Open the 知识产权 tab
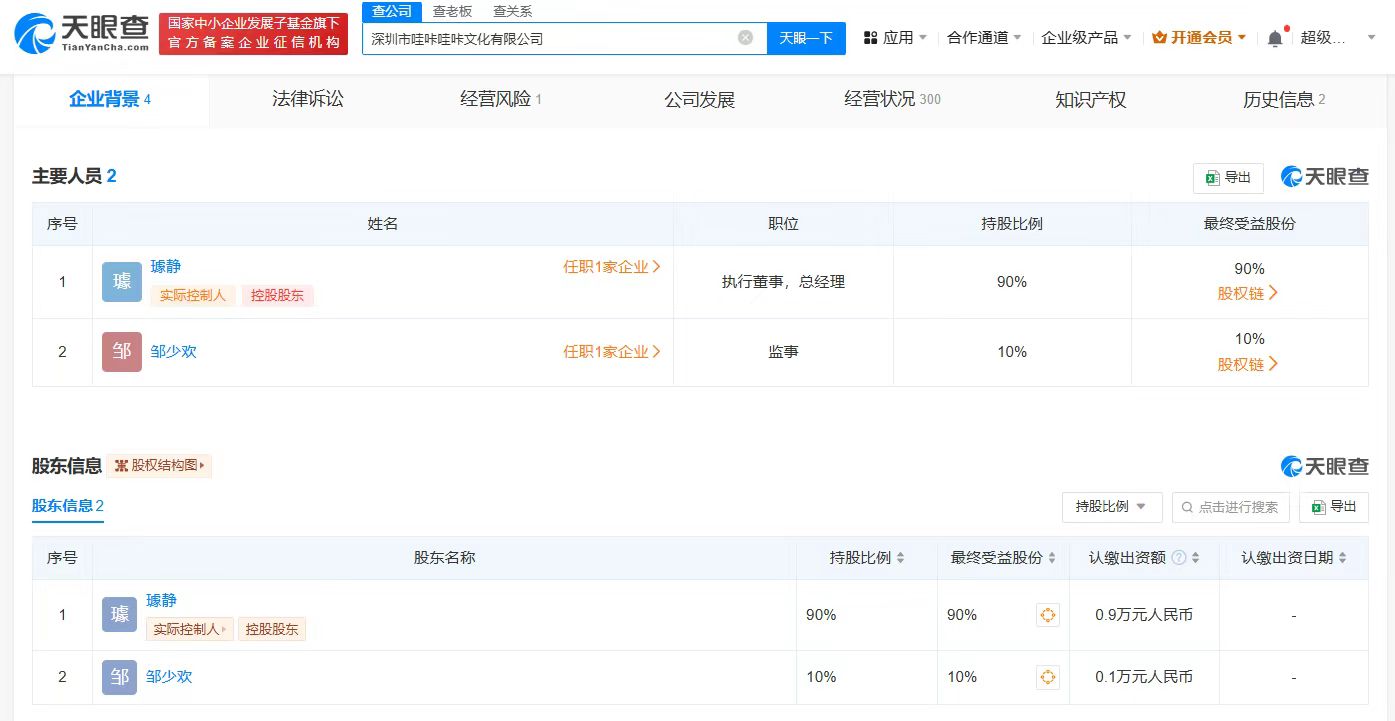 (x=1090, y=99)
